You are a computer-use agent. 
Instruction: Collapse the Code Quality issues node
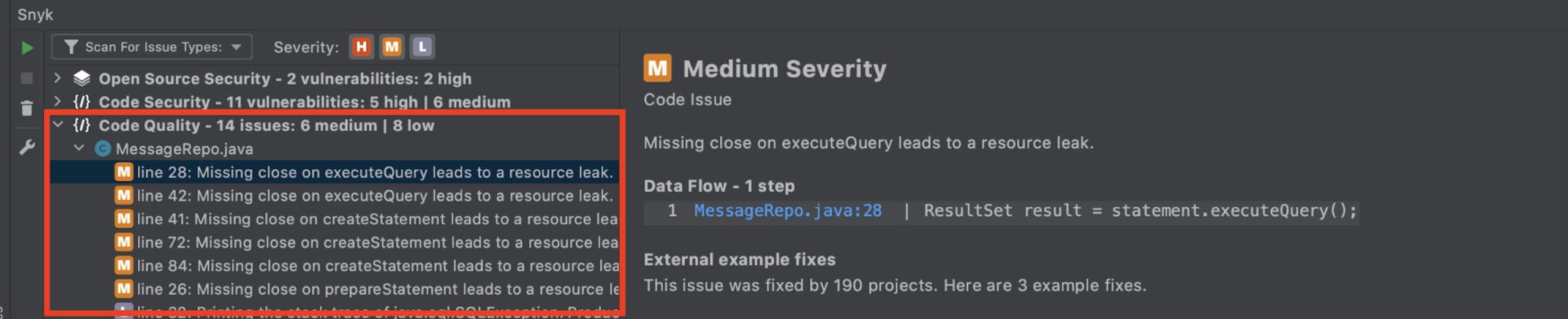(x=58, y=125)
